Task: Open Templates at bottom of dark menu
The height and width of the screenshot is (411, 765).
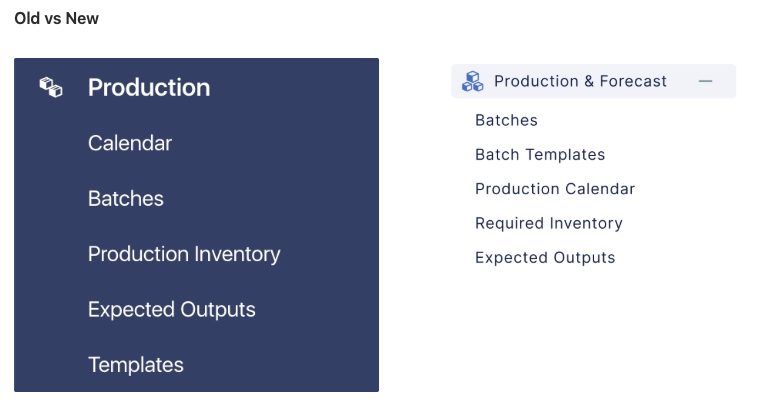Action: [136, 365]
